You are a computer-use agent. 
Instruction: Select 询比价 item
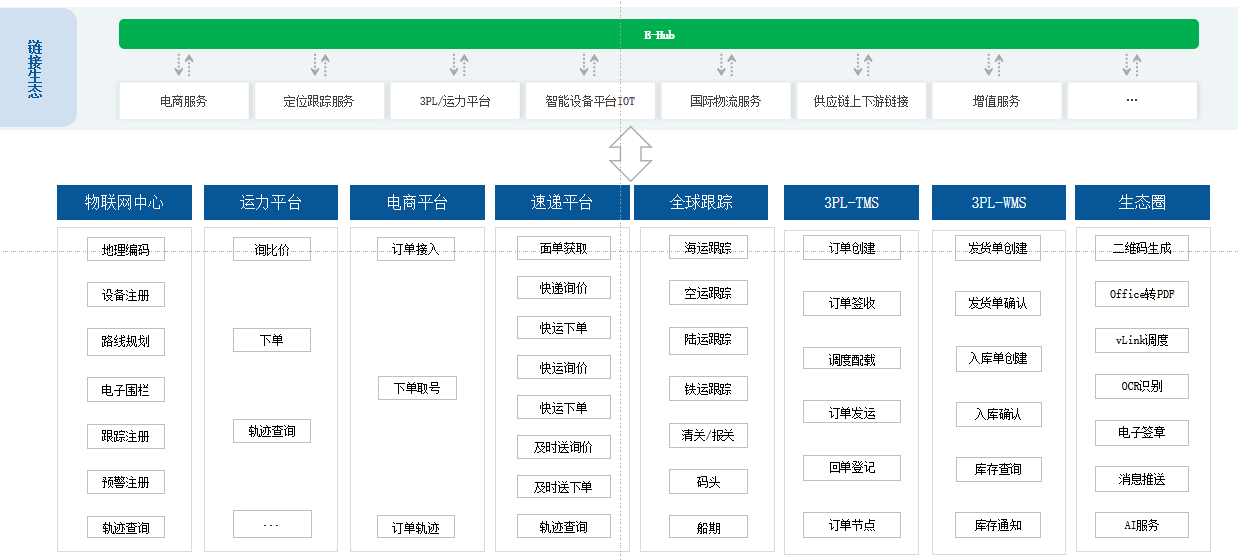tap(272, 249)
